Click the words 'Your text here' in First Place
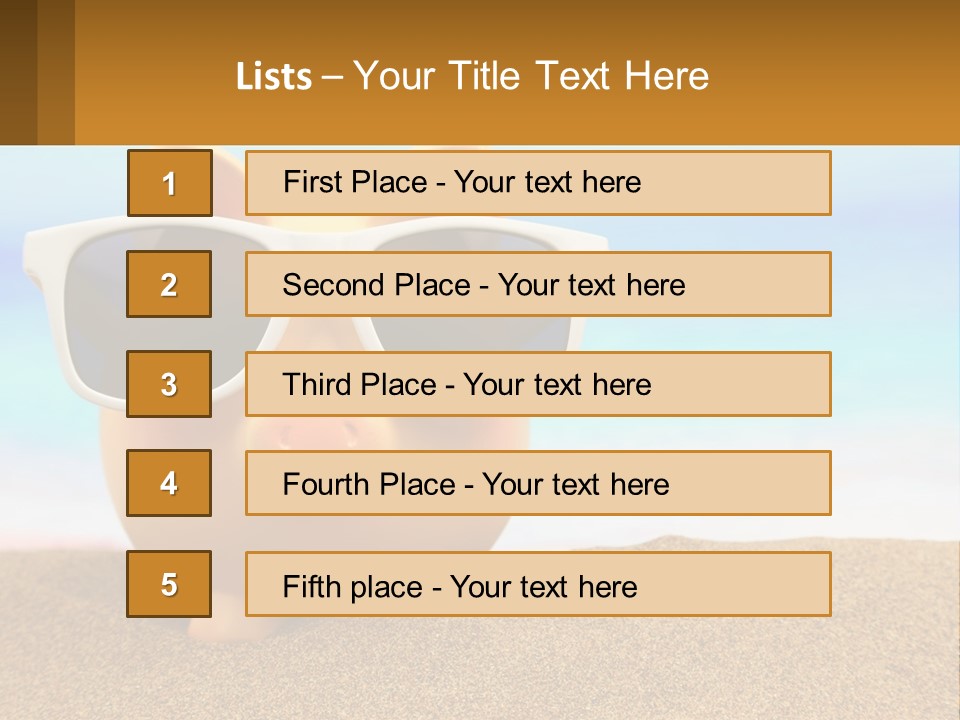 547,182
